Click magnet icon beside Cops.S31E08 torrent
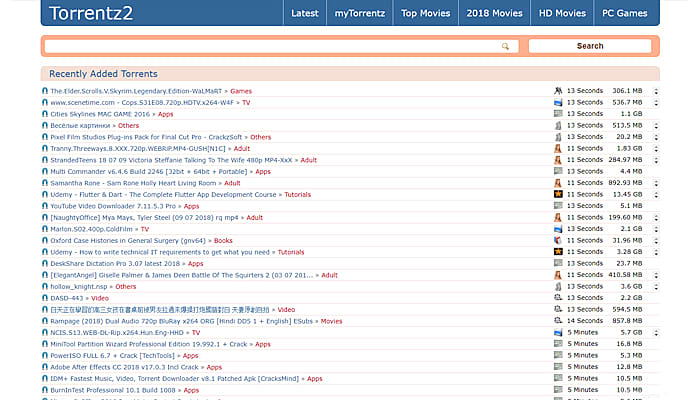This screenshot has width=700, height=400. click(x=45, y=103)
